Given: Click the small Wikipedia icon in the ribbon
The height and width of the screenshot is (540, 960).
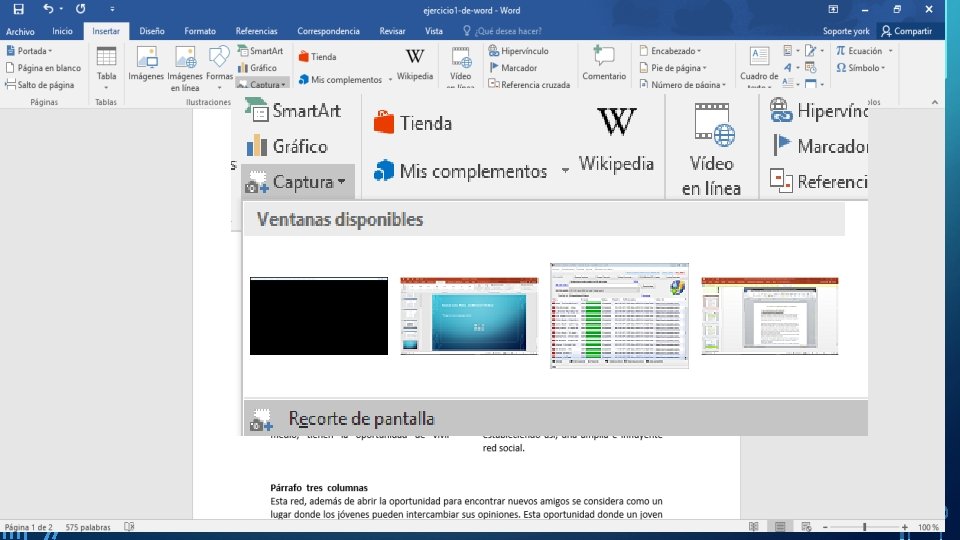Looking at the screenshot, I should pos(414,64).
